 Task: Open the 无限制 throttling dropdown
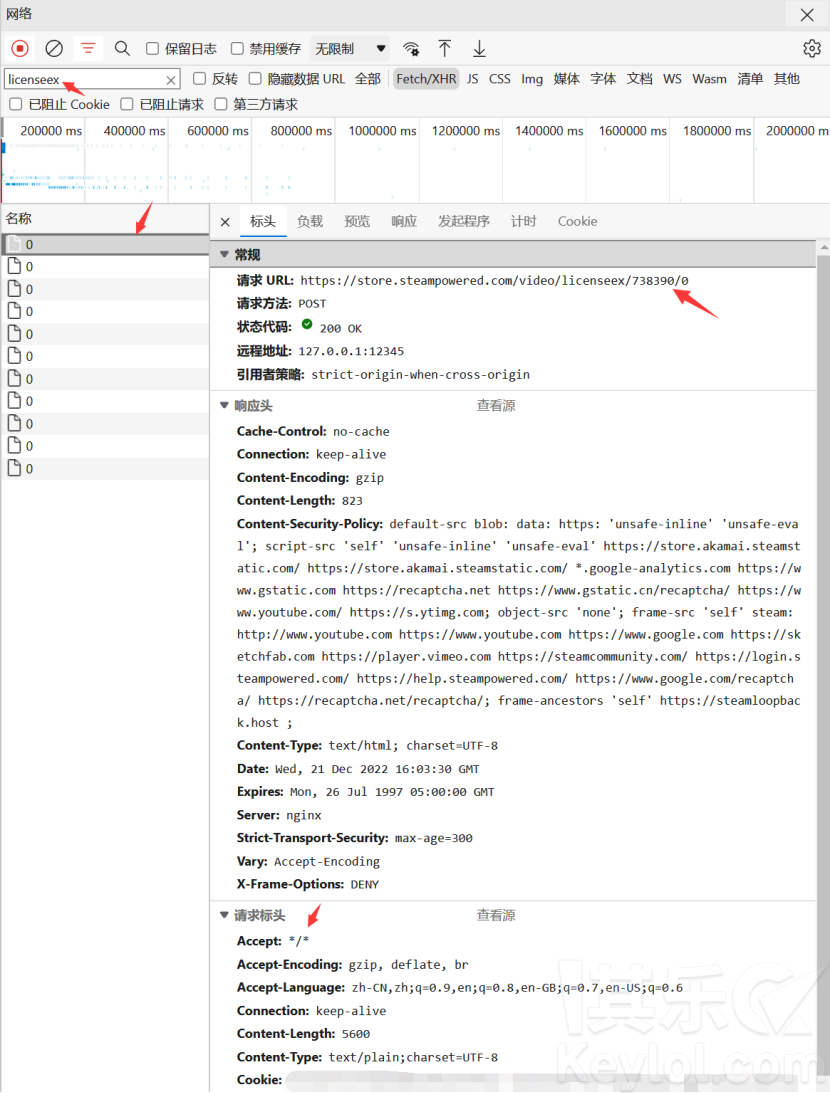coord(349,49)
